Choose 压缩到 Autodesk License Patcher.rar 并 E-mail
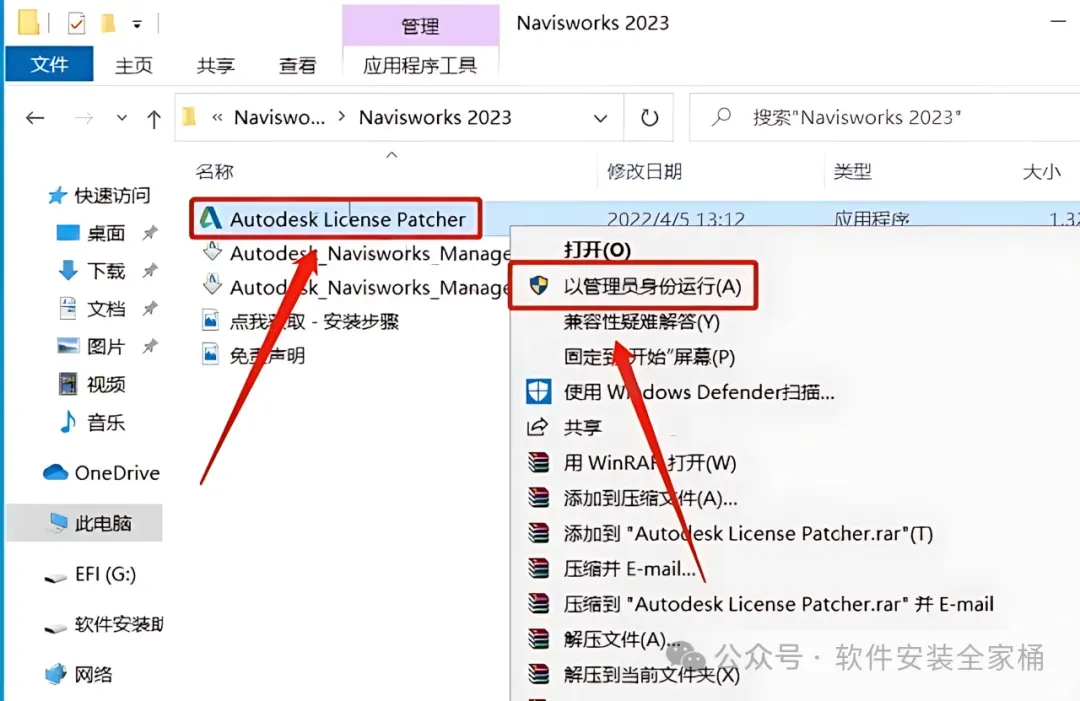This screenshot has height=701, width=1080. [778, 604]
